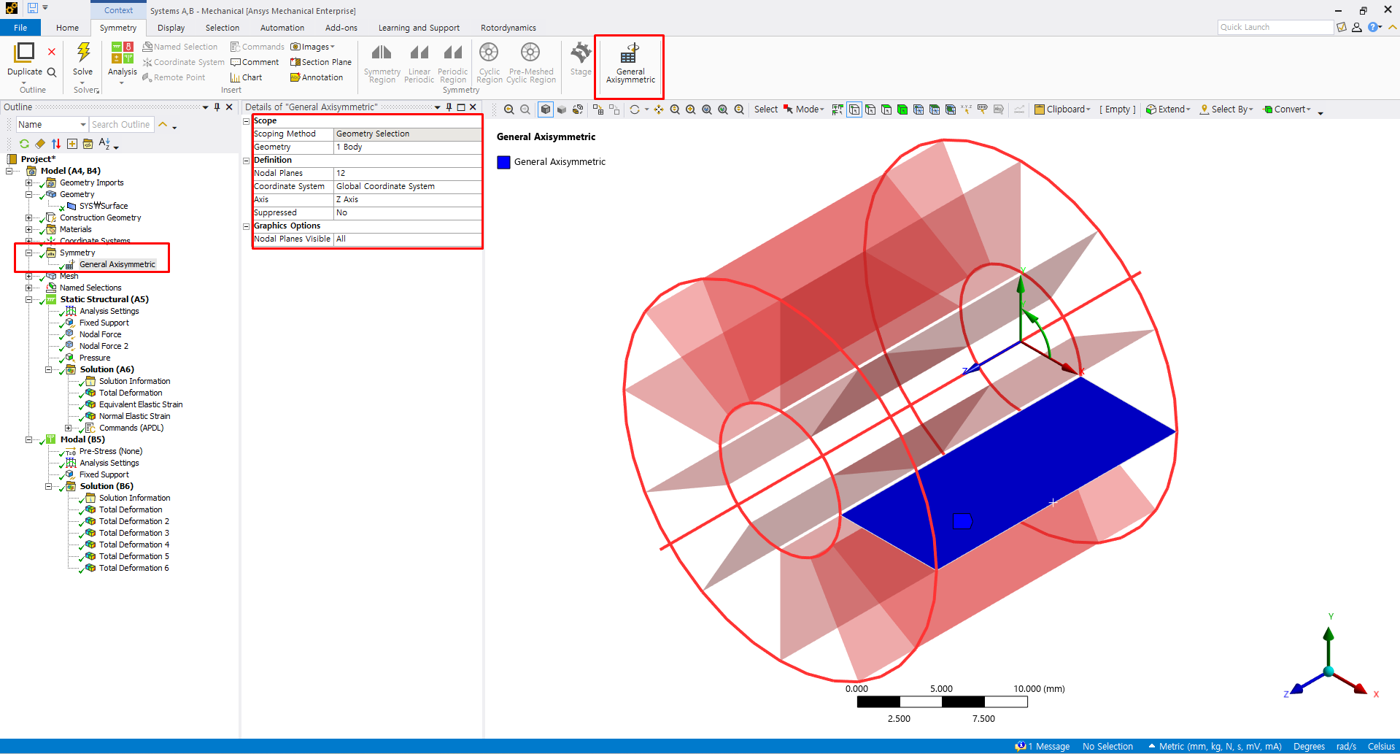Open the File menu
The image size is (1400, 754).
pyautogui.click(x=20, y=28)
